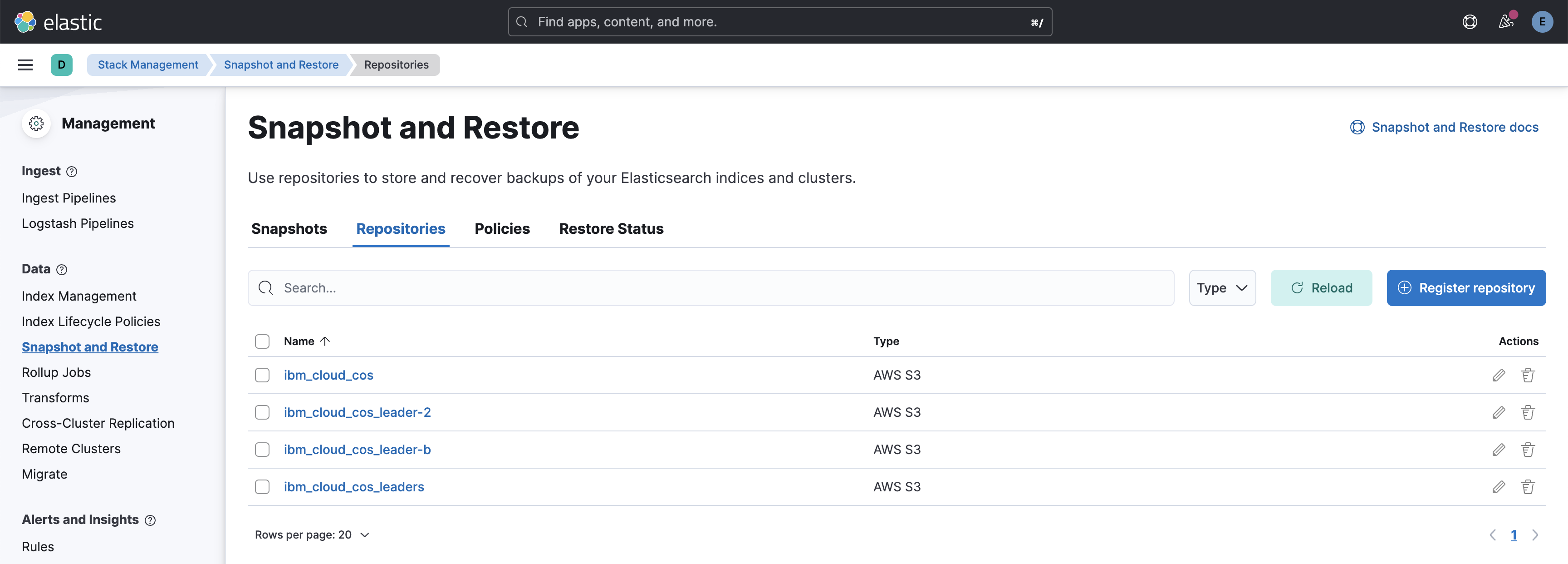Open the main navigation hamburger menu
This screenshot has height=564, width=1568.
click(25, 64)
